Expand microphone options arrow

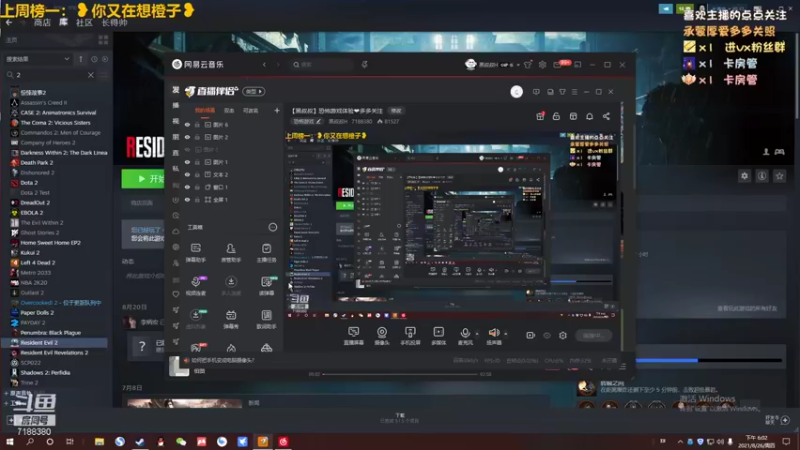pyautogui.click(x=477, y=334)
